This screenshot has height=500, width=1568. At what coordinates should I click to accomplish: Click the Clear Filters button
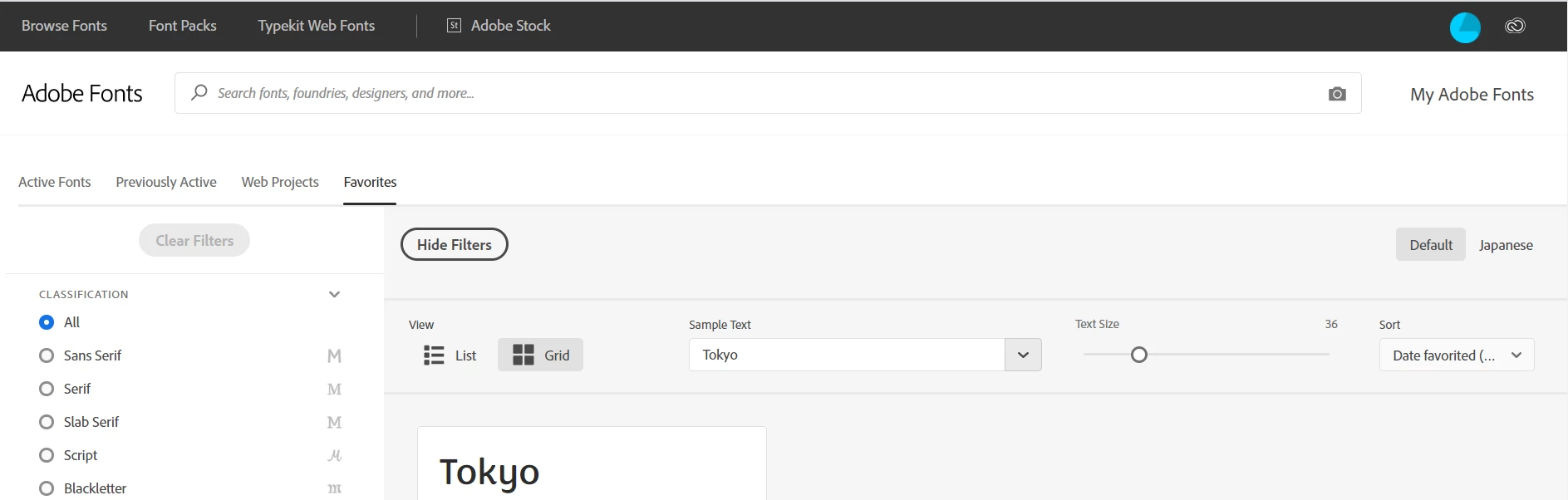pos(194,240)
